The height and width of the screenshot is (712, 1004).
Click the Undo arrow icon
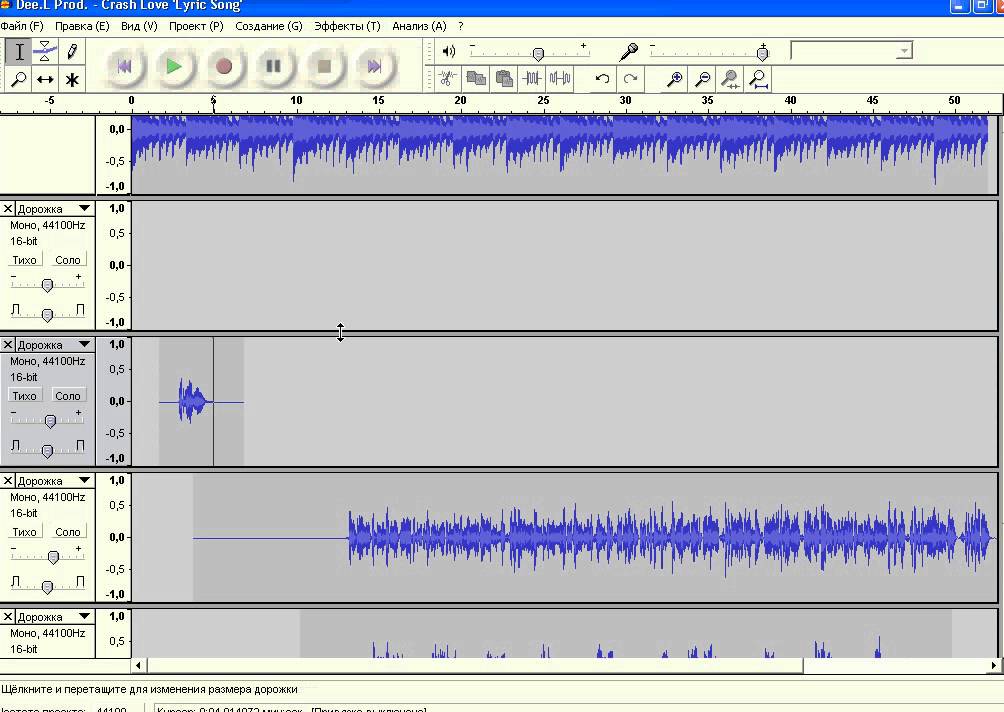coord(602,78)
